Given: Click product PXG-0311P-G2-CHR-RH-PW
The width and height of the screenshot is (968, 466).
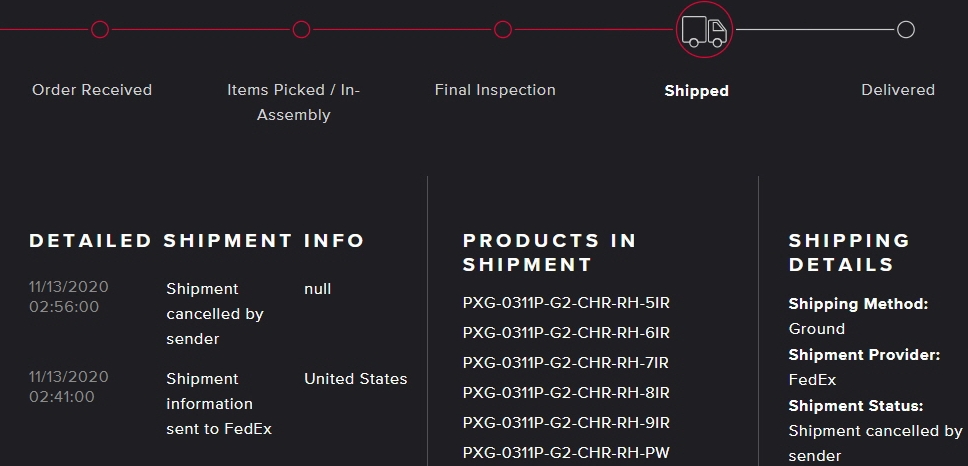Looking at the screenshot, I should 566,453.
